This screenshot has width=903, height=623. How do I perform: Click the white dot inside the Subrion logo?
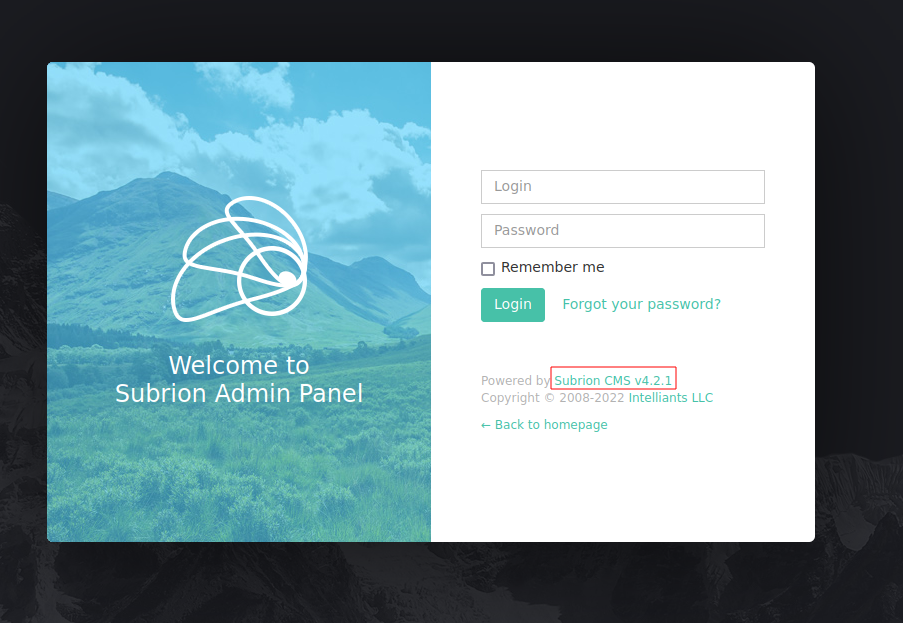(x=286, y=278)
